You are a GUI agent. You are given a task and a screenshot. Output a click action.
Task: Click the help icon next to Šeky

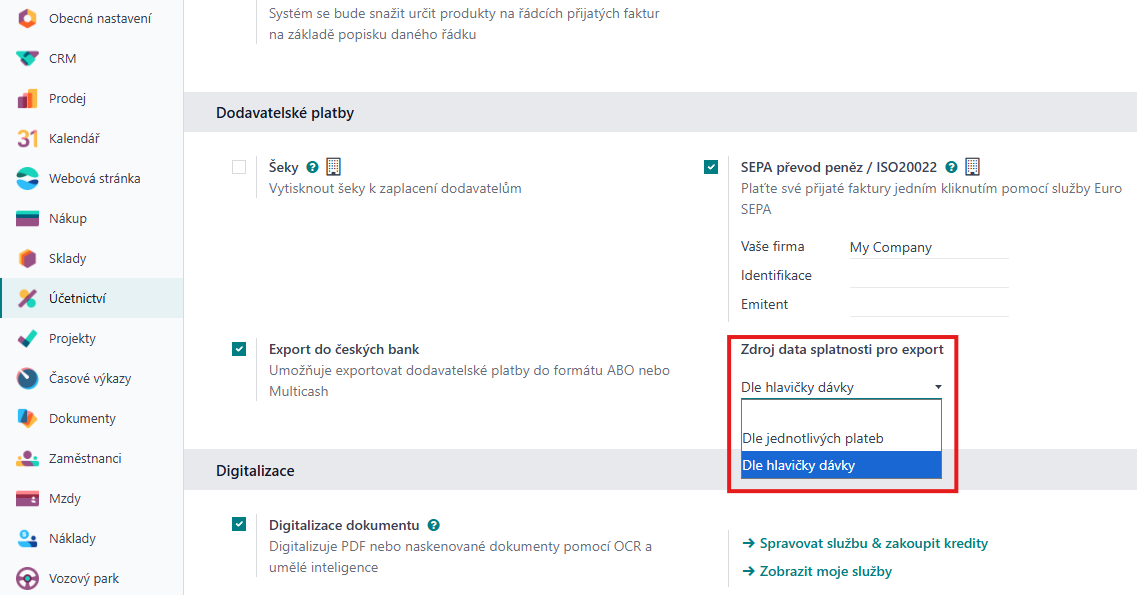click(x=313, y=167)
